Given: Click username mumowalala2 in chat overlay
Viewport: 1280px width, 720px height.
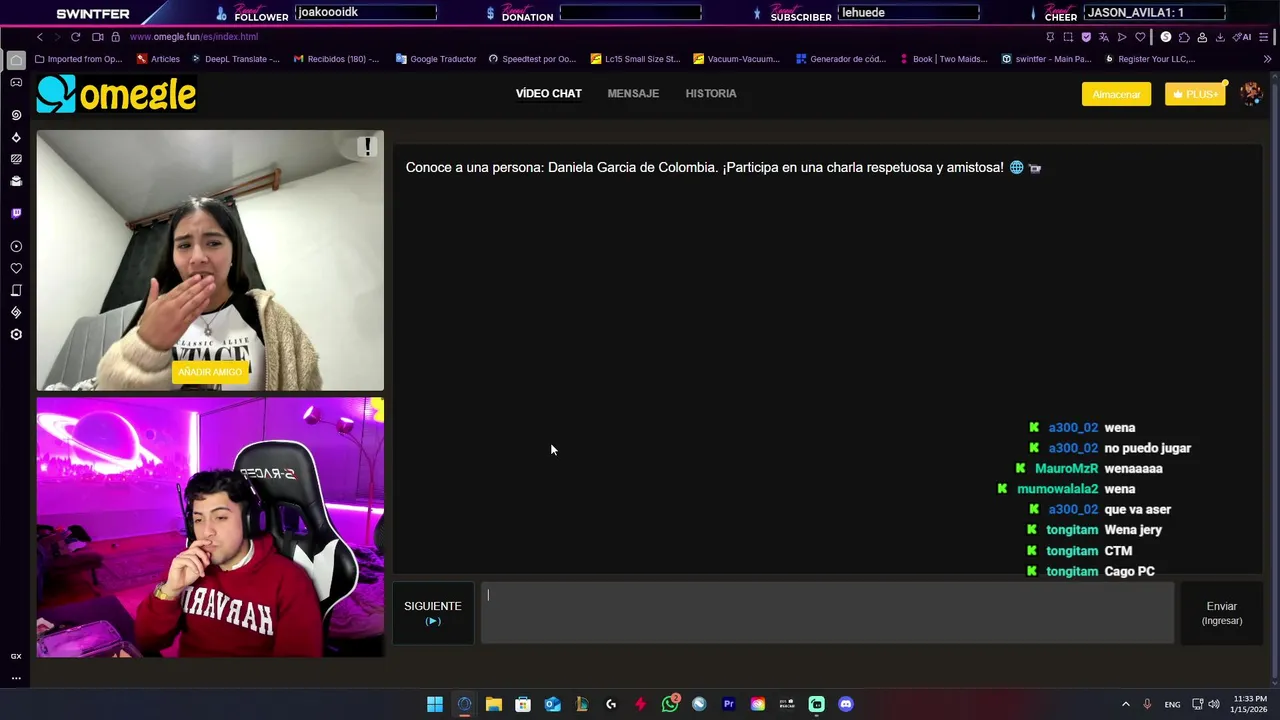Looking at the screenshot, I should pyautogui.click(x=1057, y=489).
